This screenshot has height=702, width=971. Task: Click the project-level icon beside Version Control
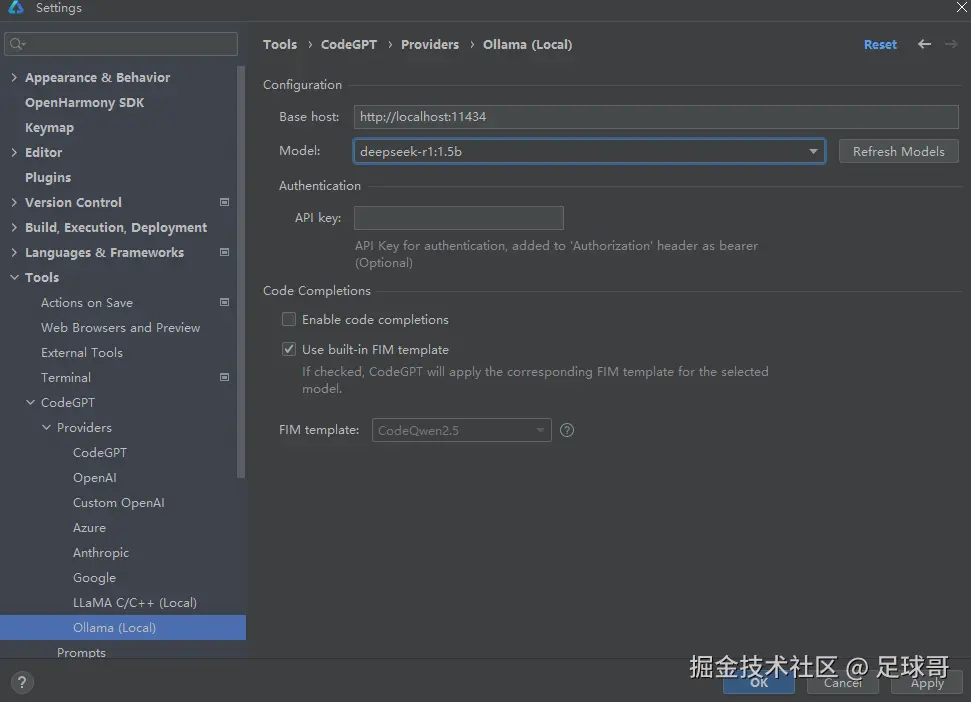(225, 202)
